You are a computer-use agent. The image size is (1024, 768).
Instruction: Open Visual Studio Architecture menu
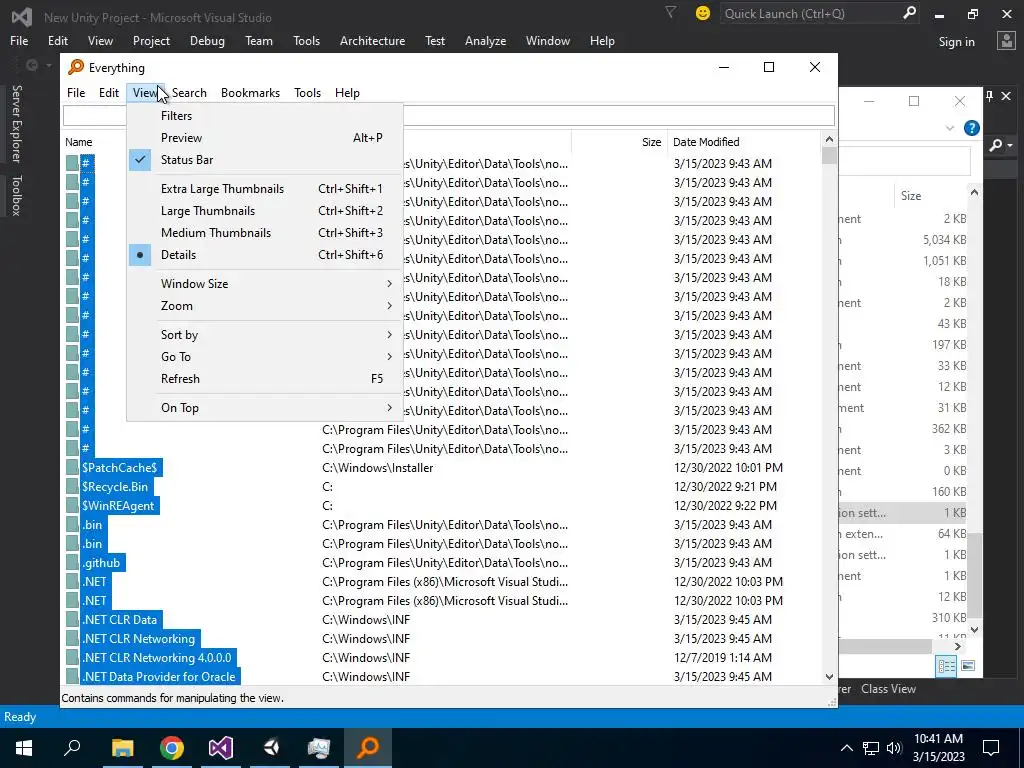372,40
